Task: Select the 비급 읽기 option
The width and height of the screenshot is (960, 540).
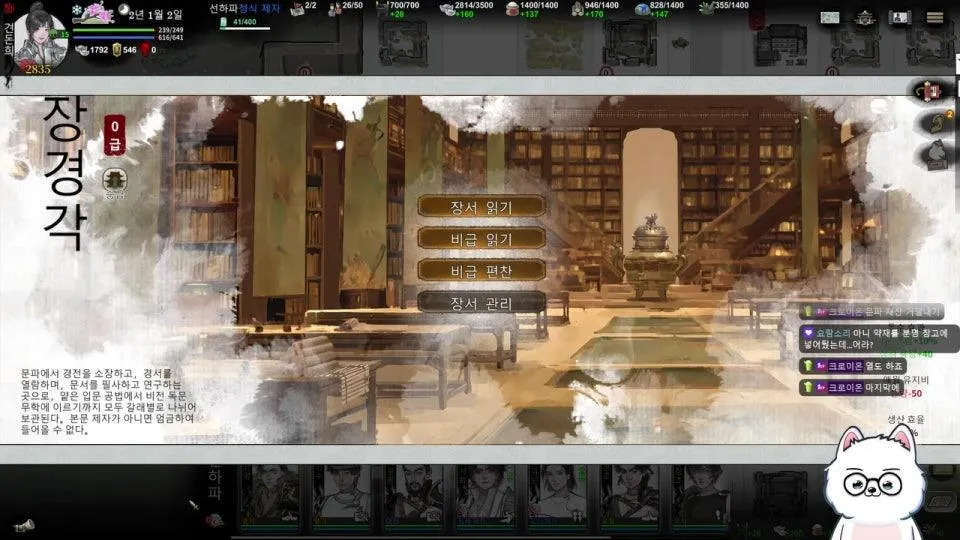Action: 481,239
